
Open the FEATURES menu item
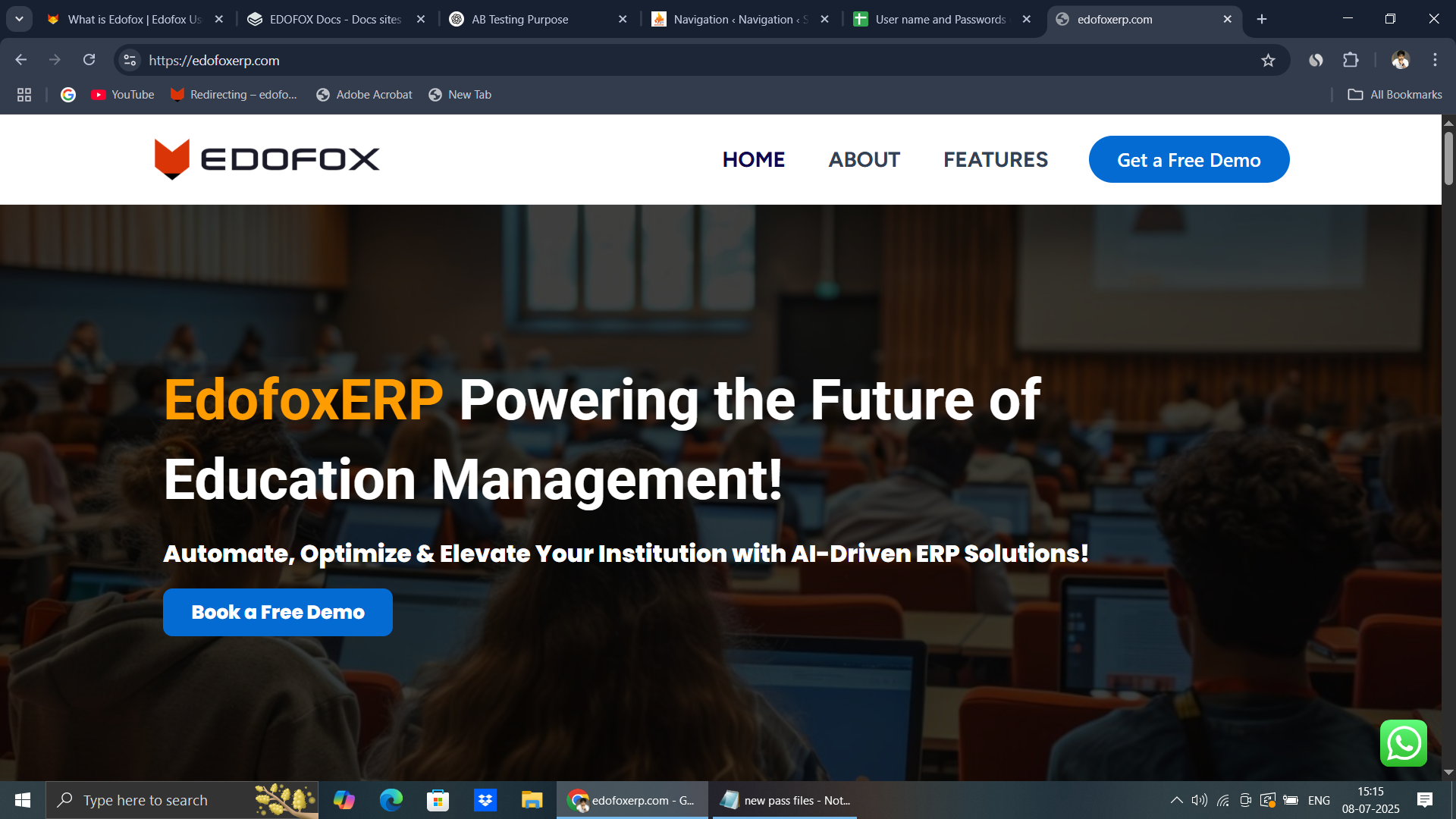pyautogui.click(x=995, y=160)
